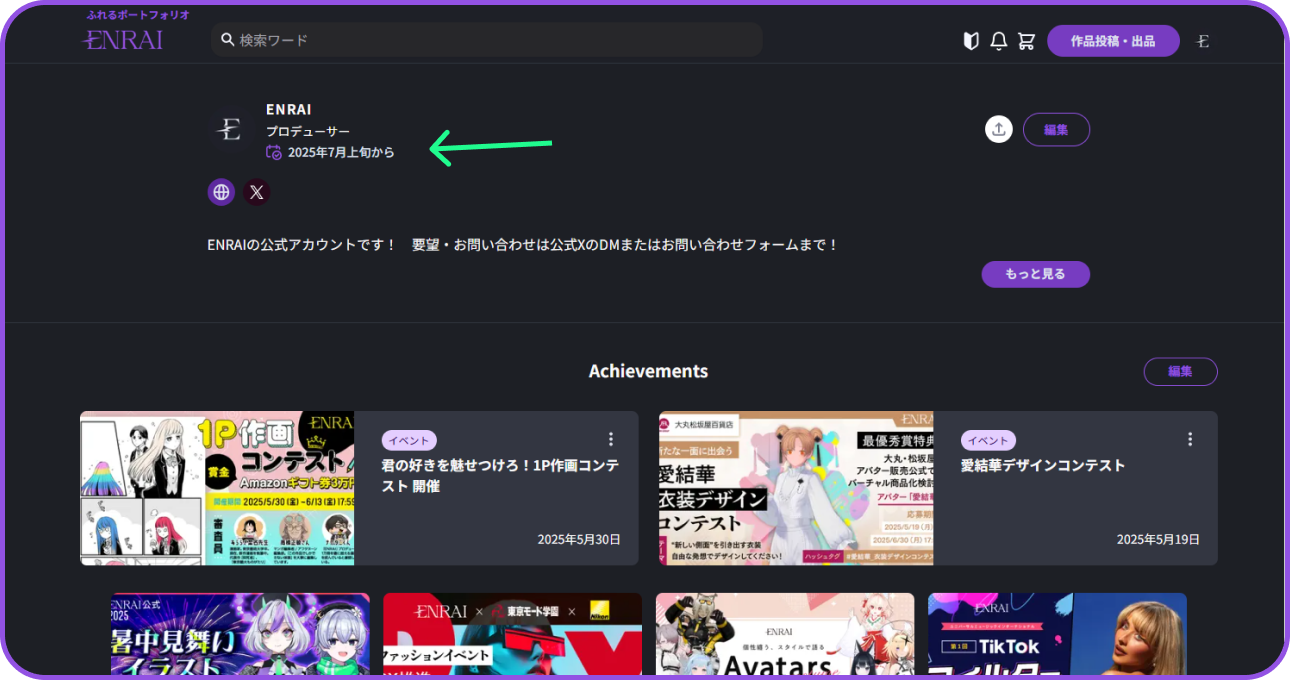Image resolution: width=1290 pixels, height=680 pixels.
Task: Click the ENRAI profile name text
Action: click(x=289, y=109)
